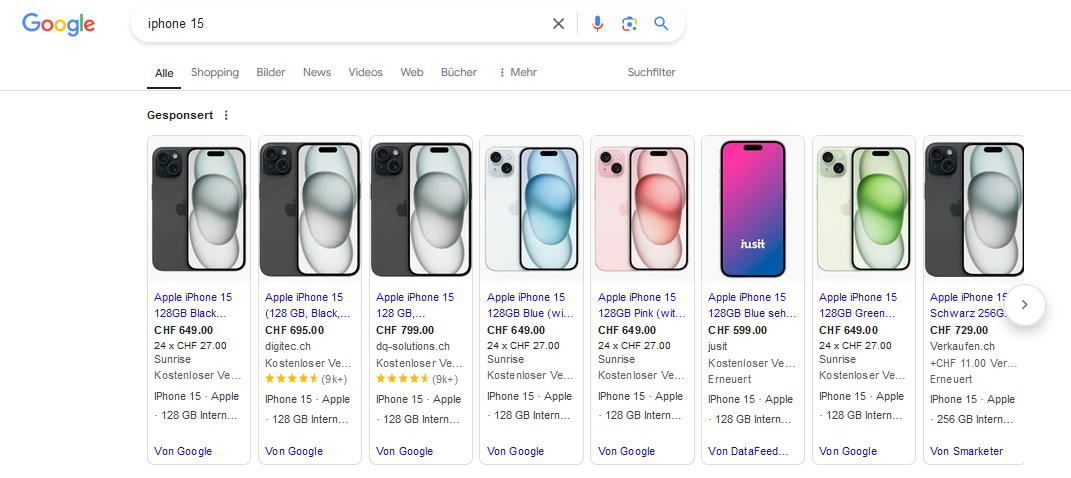Click the jusit iPhone 15 product image
1071x478 pixels.
(753, 209)
